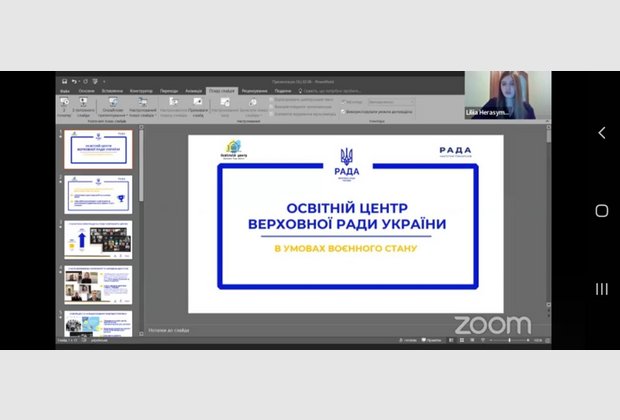Switch to Normal view icon in status bar

point(451,340)
